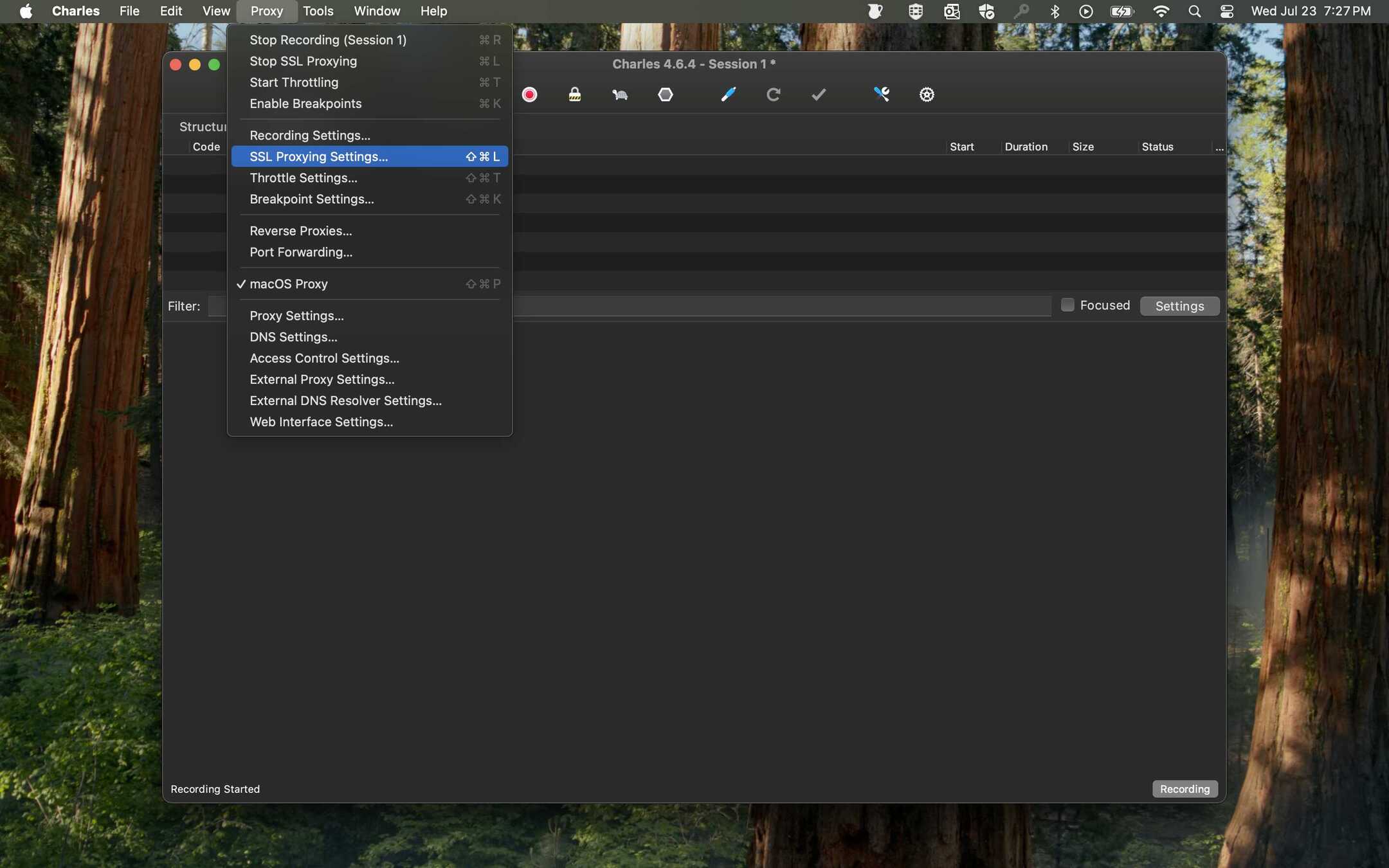Viewport: 1389px width, 868px height.
Task: Click the key icon in the menu bar
Action: 1021,11
